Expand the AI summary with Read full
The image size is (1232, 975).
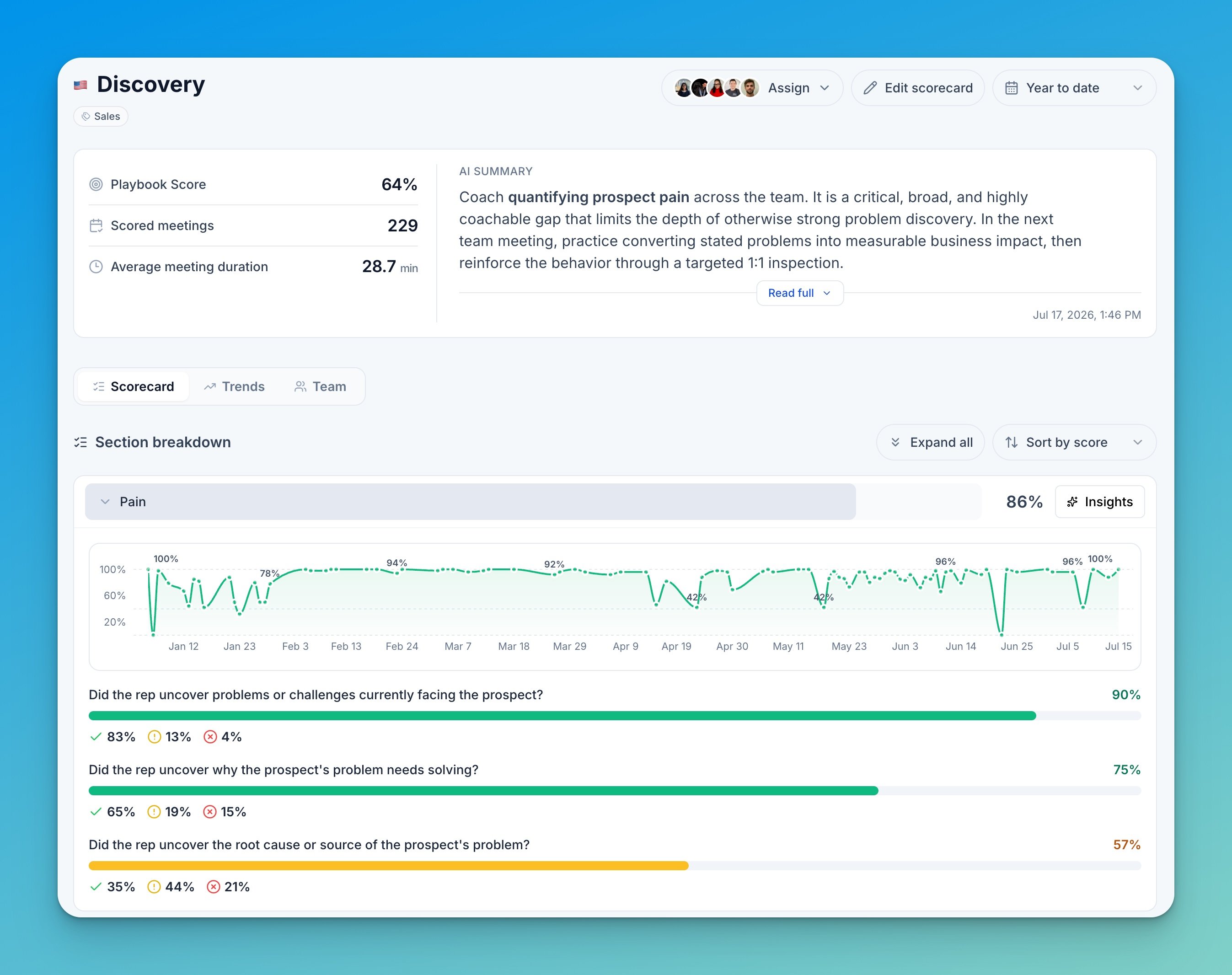point(800,293)
